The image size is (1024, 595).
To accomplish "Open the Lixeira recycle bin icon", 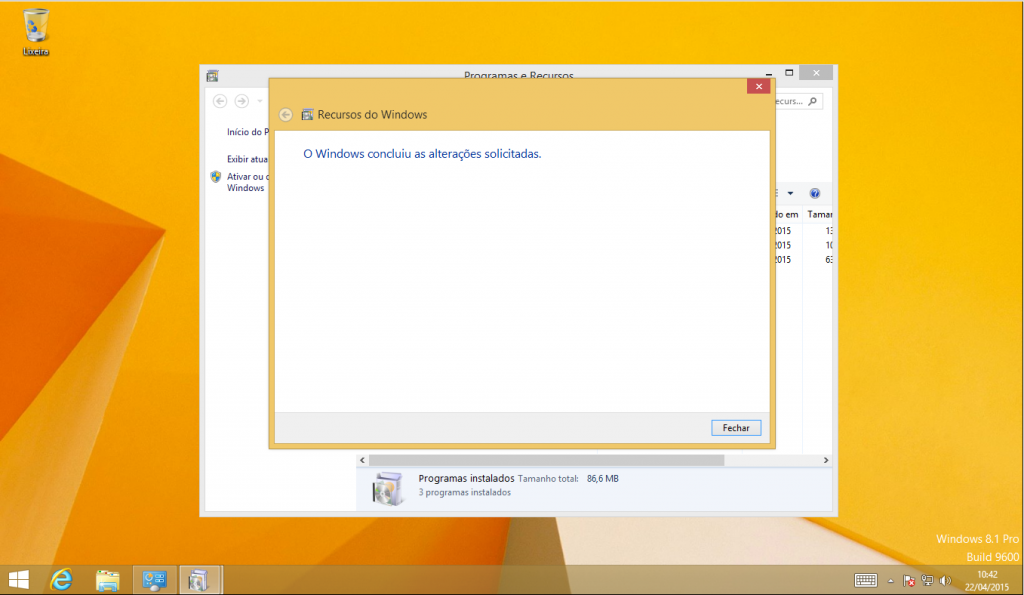I will (36, 32).
